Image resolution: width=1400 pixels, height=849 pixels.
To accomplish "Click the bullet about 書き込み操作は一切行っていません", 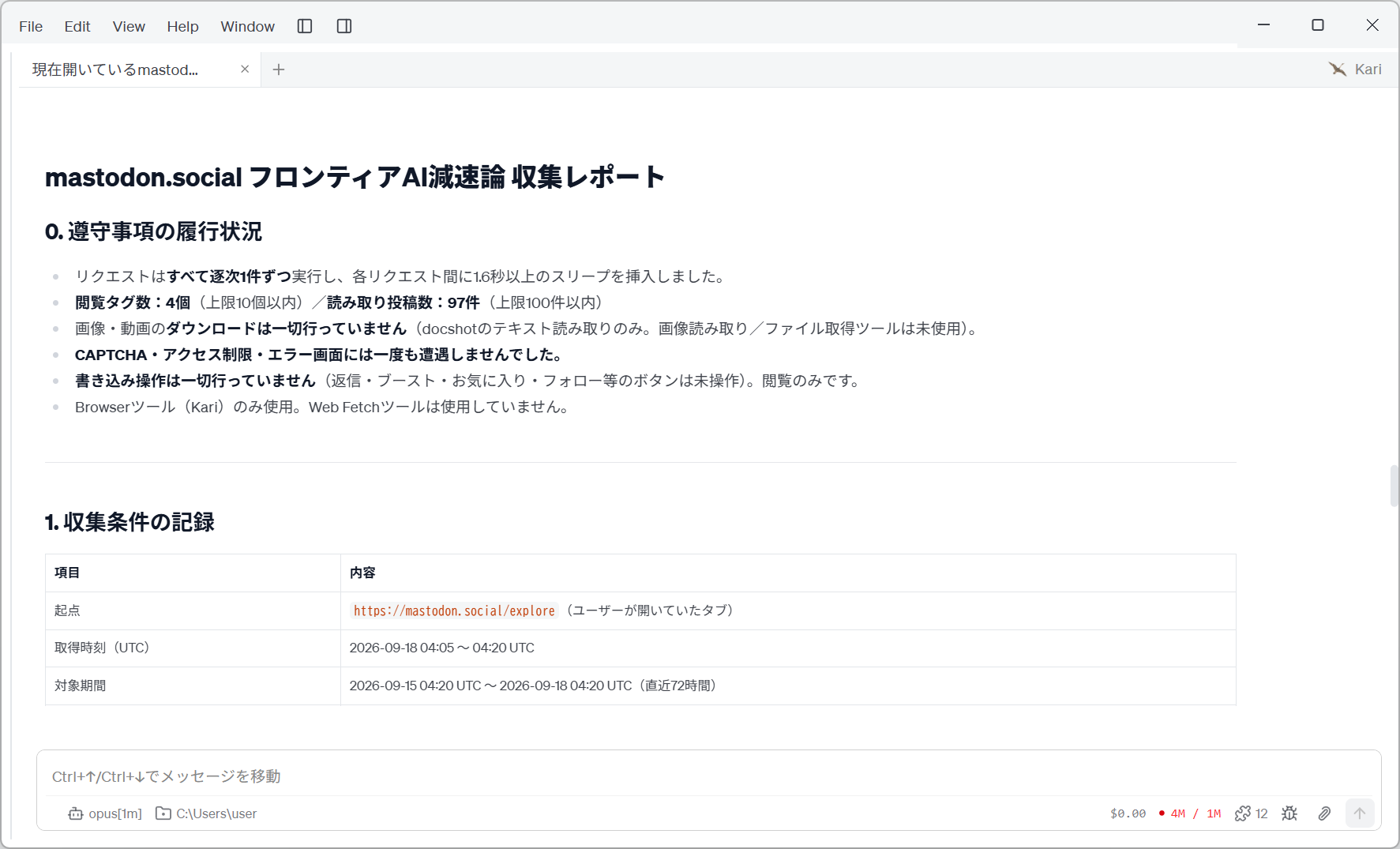I will (469, 381).
